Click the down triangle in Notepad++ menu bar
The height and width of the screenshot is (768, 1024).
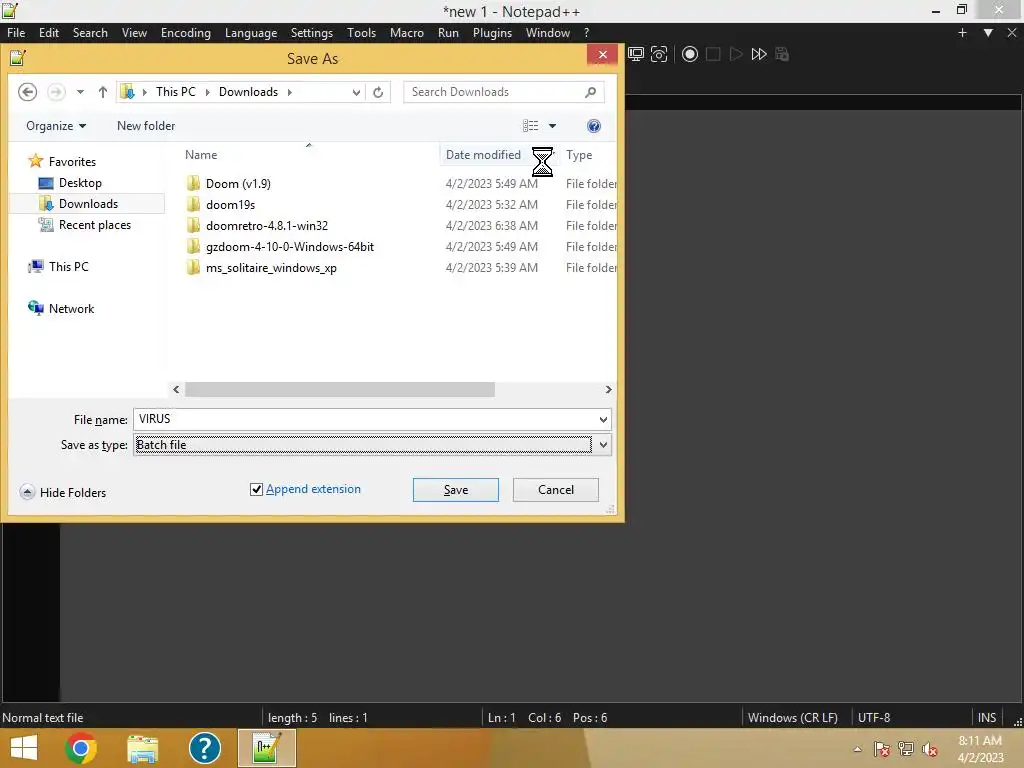pyautogui.click(x=988, y=33)
